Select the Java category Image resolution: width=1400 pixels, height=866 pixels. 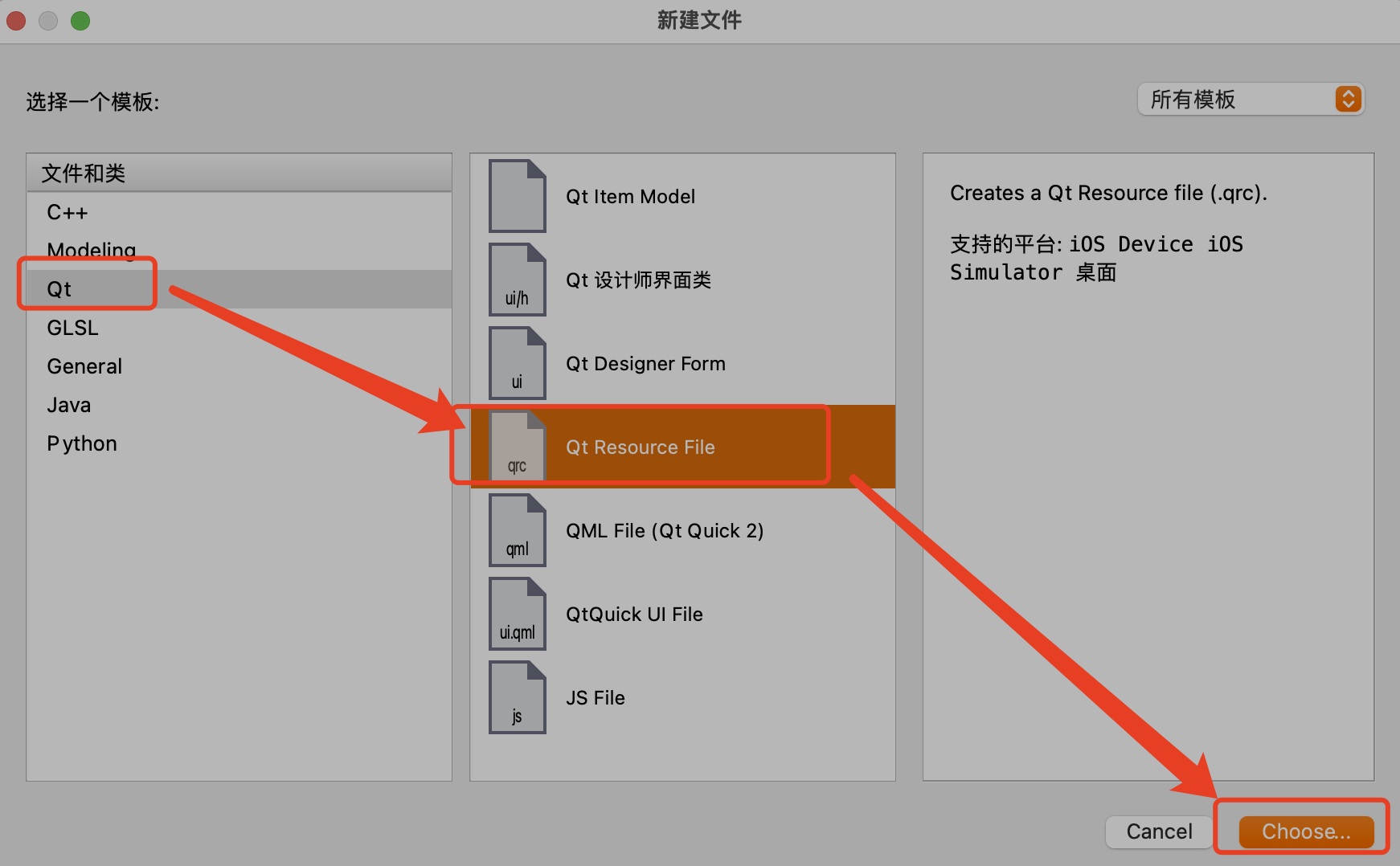[239, 405]
